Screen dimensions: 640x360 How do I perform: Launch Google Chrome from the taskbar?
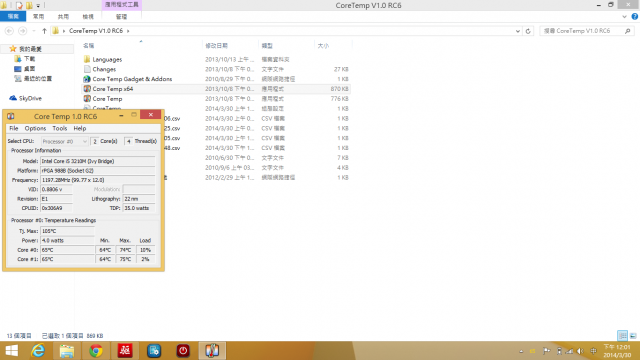pos(96,351)
